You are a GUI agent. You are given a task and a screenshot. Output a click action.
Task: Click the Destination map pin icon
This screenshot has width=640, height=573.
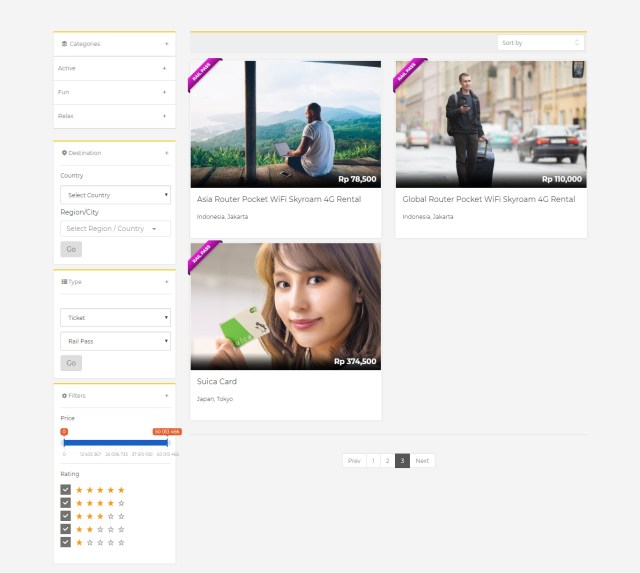pos(64,153)
